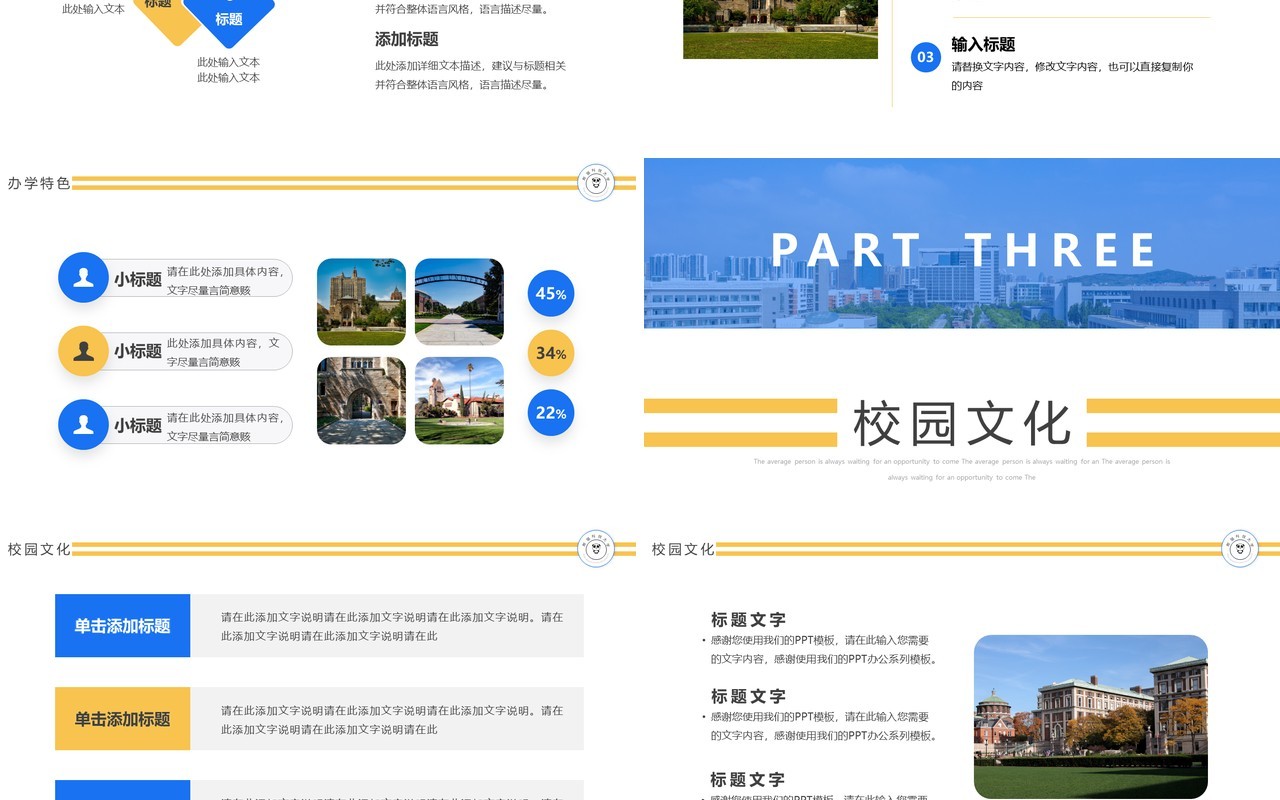
Task: Click the yellow 单击添加标题 button
Action: (x=122, y=719)
